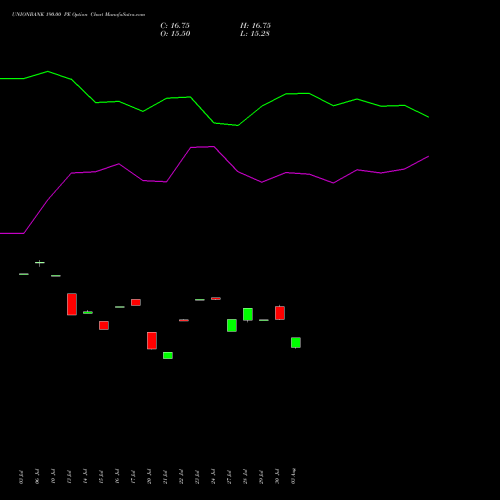Screen dimensions: 500x500
Task: Click the UNIONBANK PE Option Chart title
Action: pyautogui.click(x=78, y=15)
